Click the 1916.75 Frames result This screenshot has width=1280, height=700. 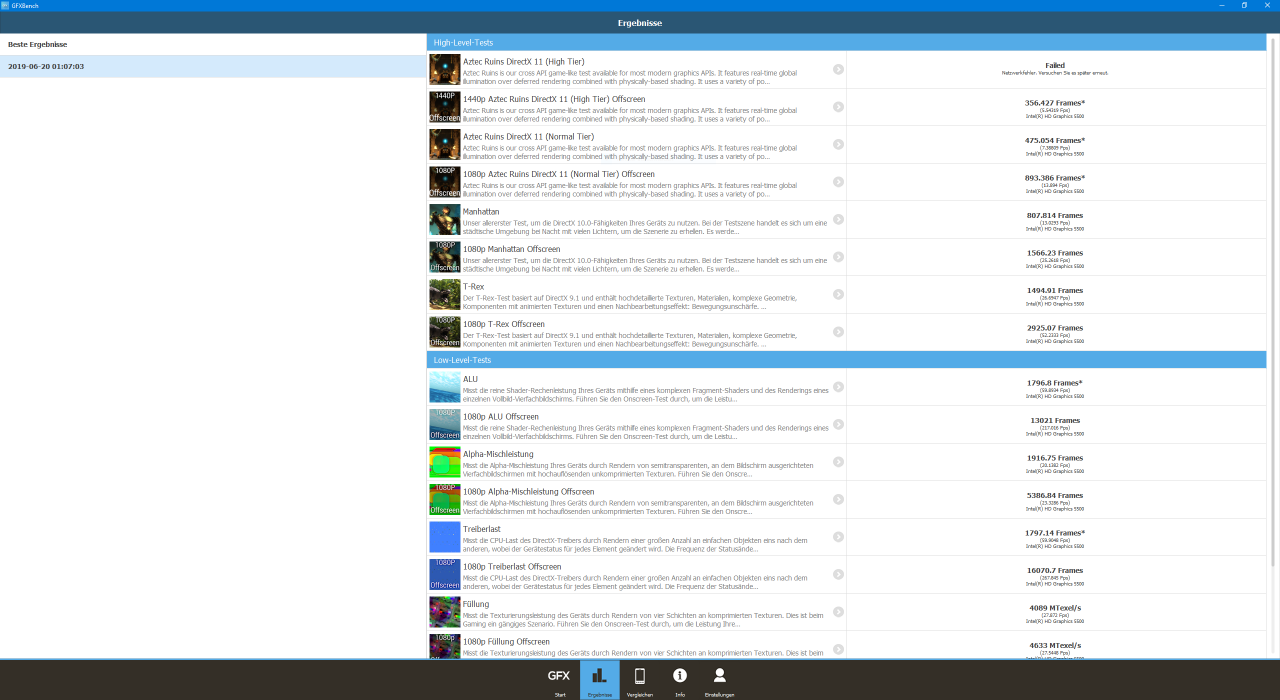point(1055,458)
